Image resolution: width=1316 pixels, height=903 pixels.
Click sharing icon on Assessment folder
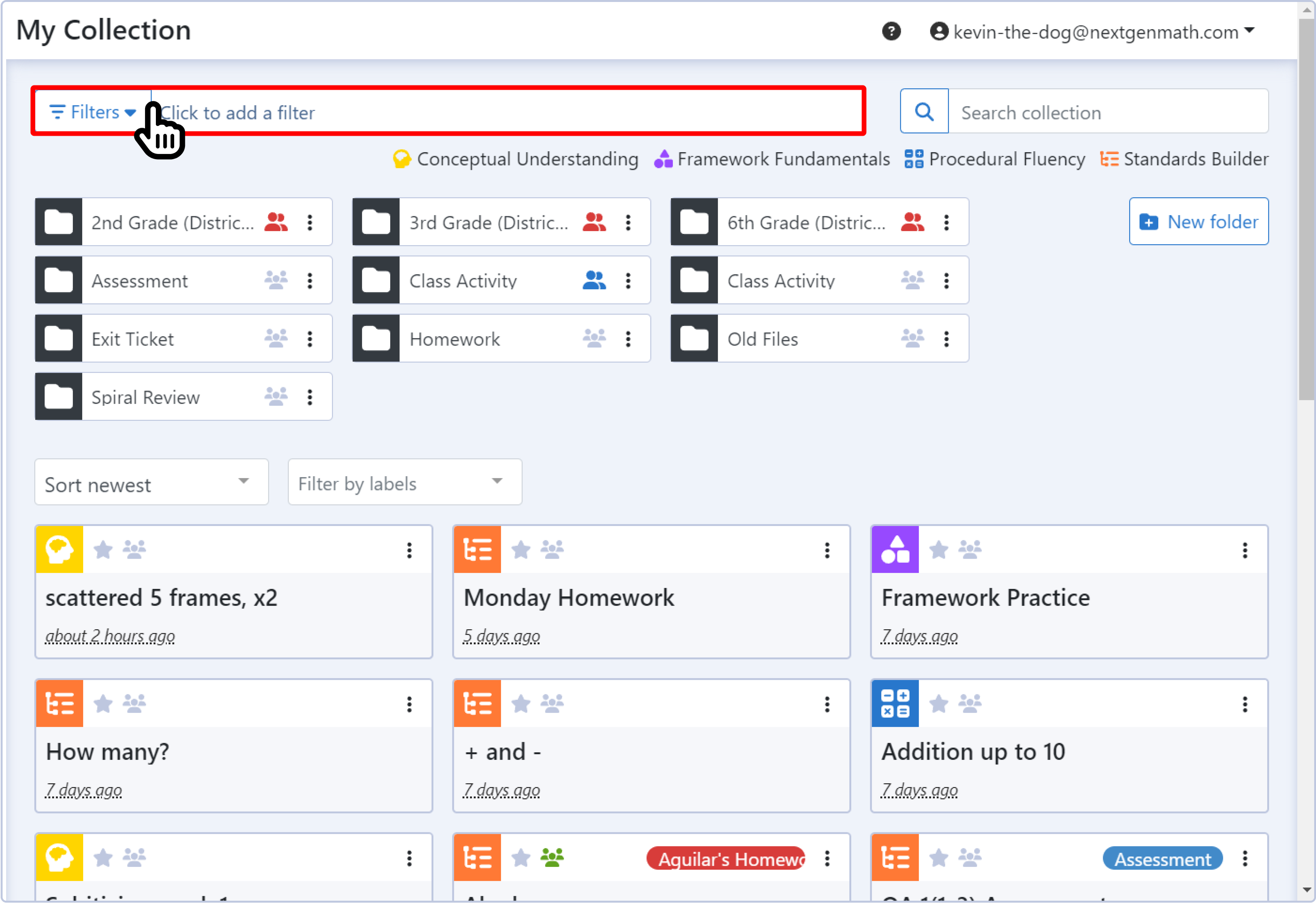(x=276, y=280)
